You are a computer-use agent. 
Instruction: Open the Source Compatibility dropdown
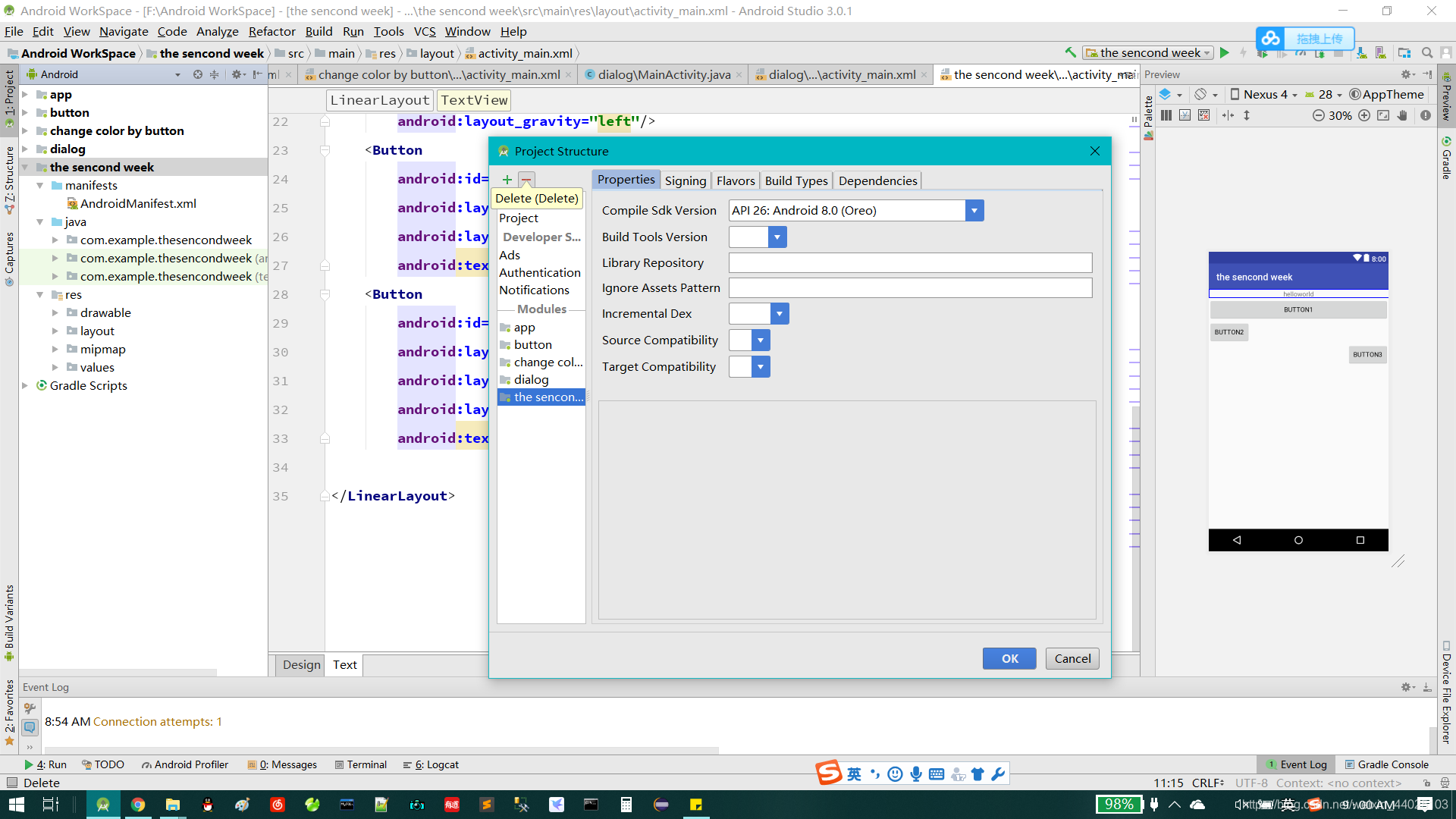[761, 340]
